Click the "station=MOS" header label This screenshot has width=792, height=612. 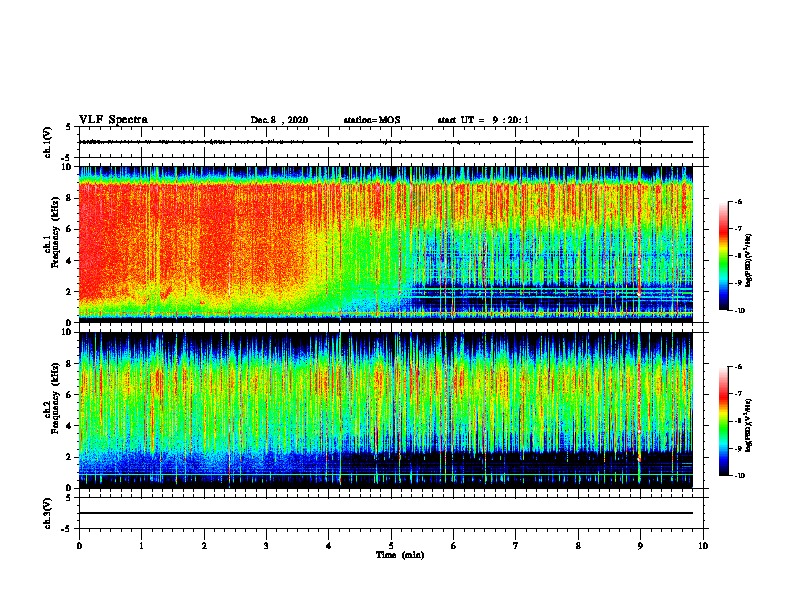tap(372, 120)
